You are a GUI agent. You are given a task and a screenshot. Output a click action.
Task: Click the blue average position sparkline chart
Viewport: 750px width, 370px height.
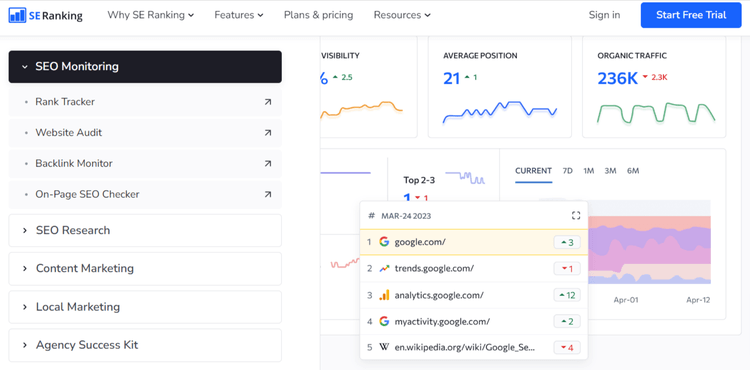(500, 112)
